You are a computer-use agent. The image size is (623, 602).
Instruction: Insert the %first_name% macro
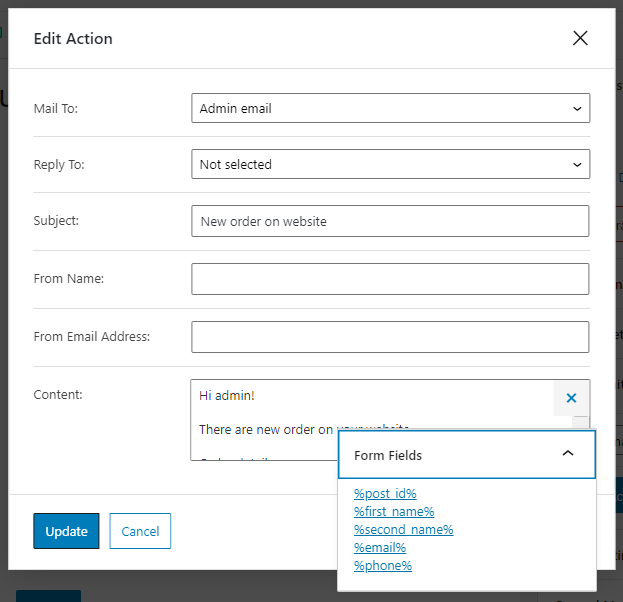tap(394, 511)
